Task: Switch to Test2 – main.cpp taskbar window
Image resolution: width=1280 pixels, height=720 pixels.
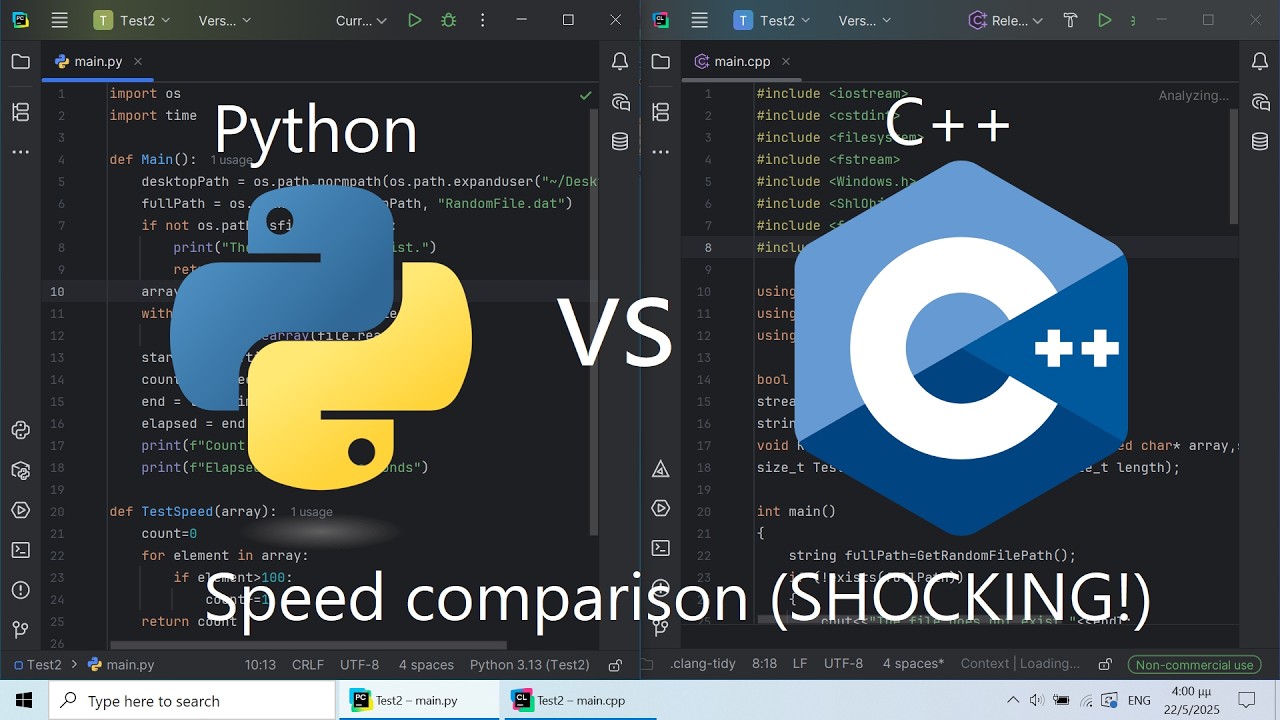Action: (578, 700)
